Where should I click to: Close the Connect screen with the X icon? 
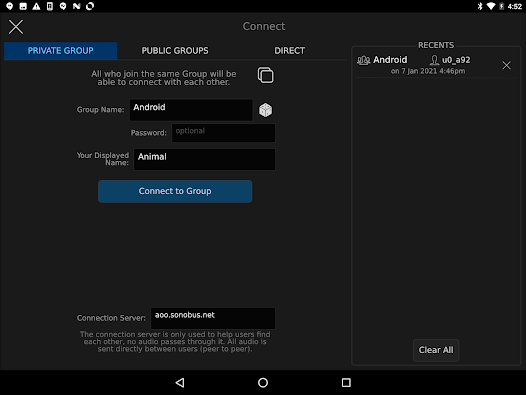tap(16, 27)
